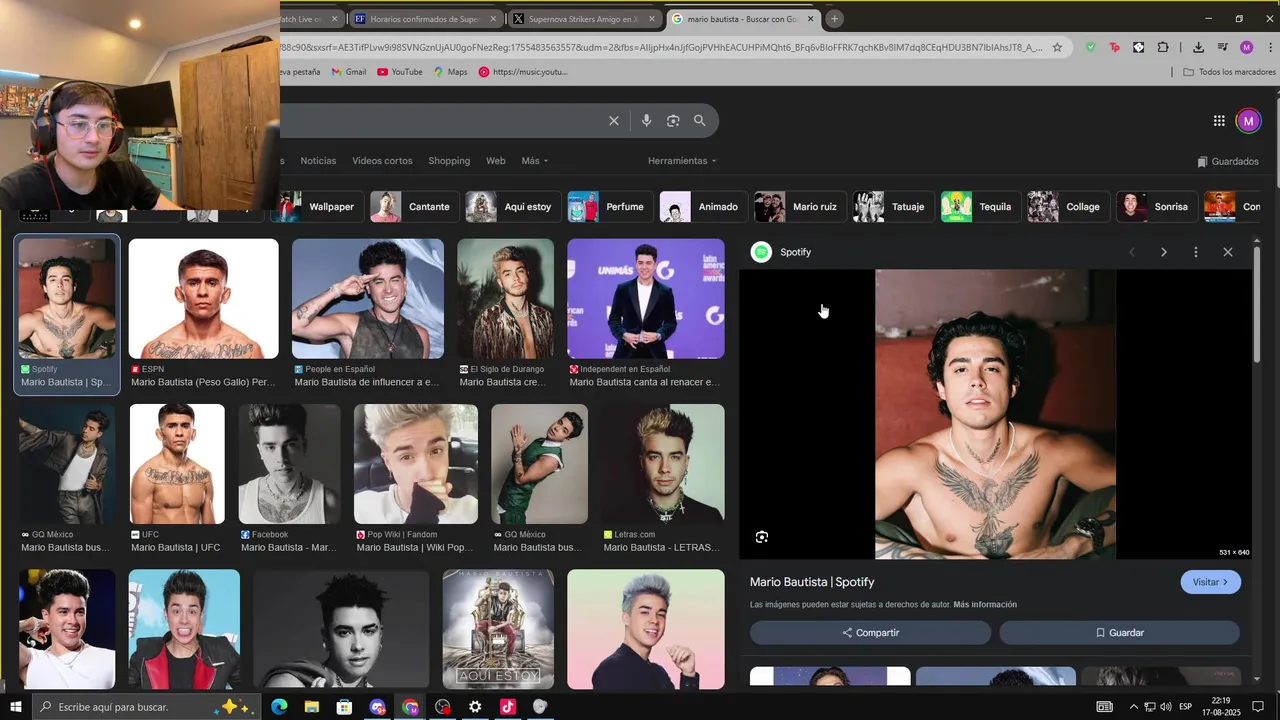The height and width of the screenshot is (720, 1280).
Task: Close the Horarios confirmados tab
Action: [x=493, y=18]
